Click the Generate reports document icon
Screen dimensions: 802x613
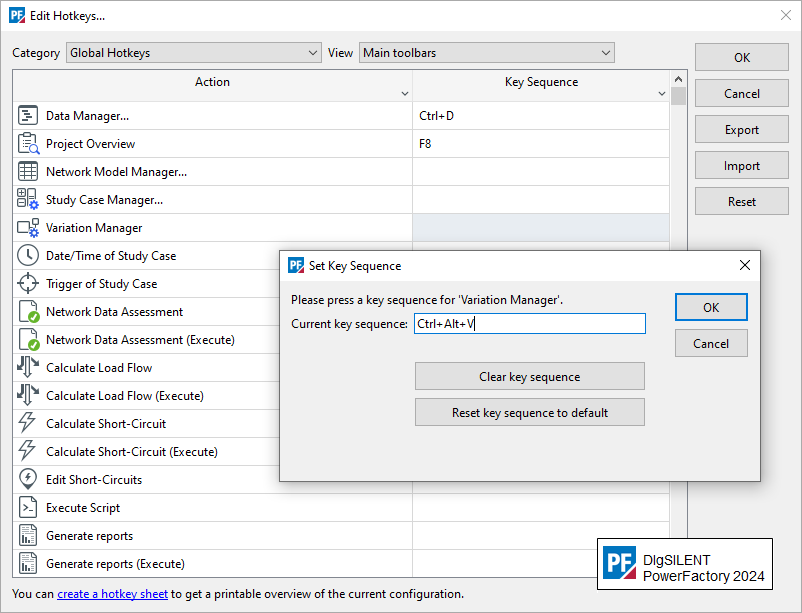(28, 535)
